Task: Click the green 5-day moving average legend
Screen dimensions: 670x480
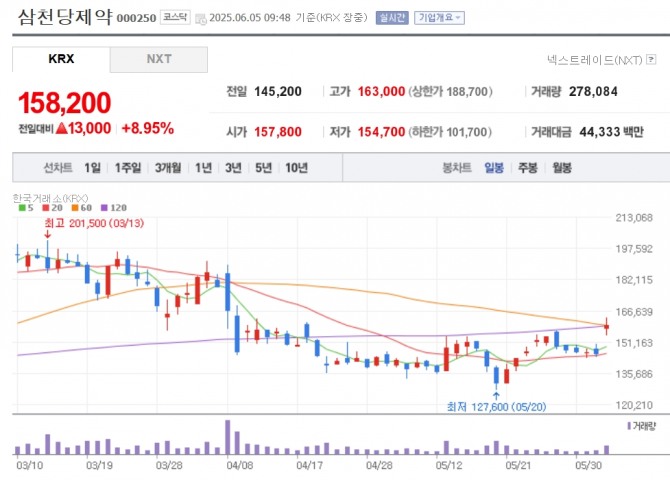Action: tap(26, 208)
